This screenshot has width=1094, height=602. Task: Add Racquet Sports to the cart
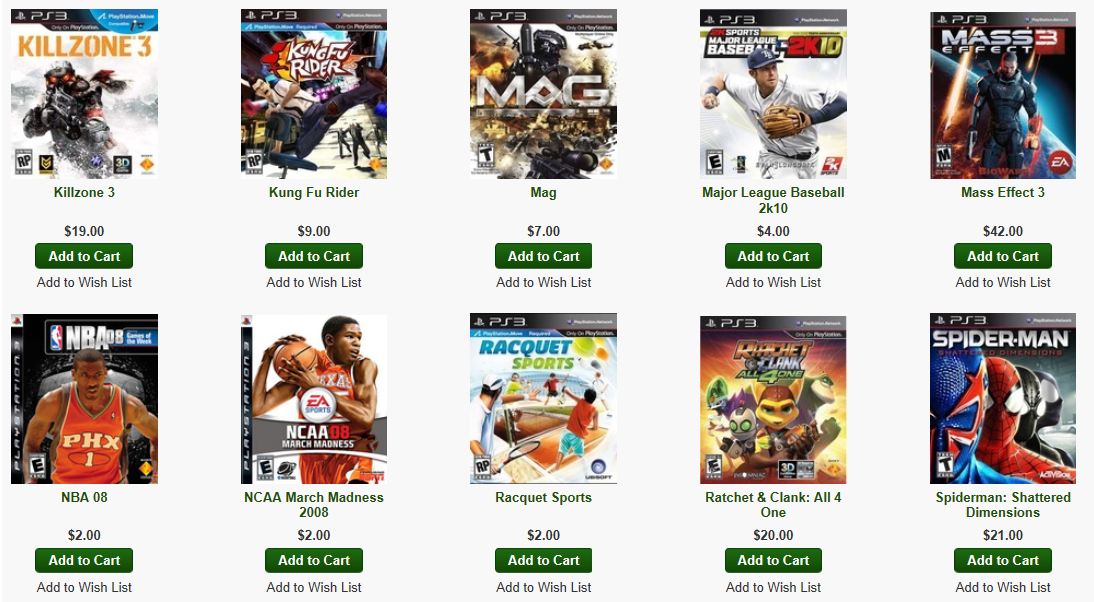point(544,560)
